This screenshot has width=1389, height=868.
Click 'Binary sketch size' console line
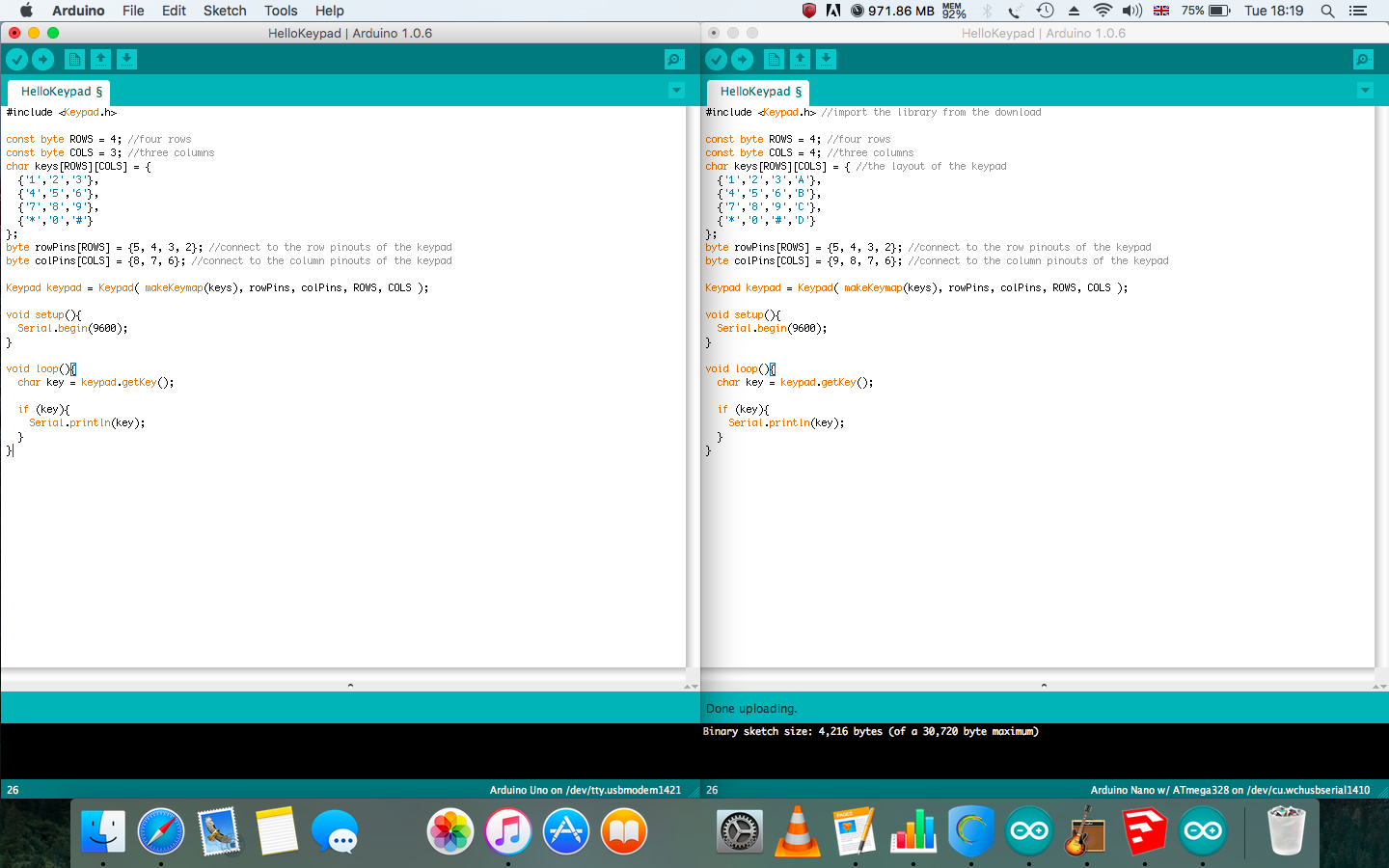coord(871,732)
